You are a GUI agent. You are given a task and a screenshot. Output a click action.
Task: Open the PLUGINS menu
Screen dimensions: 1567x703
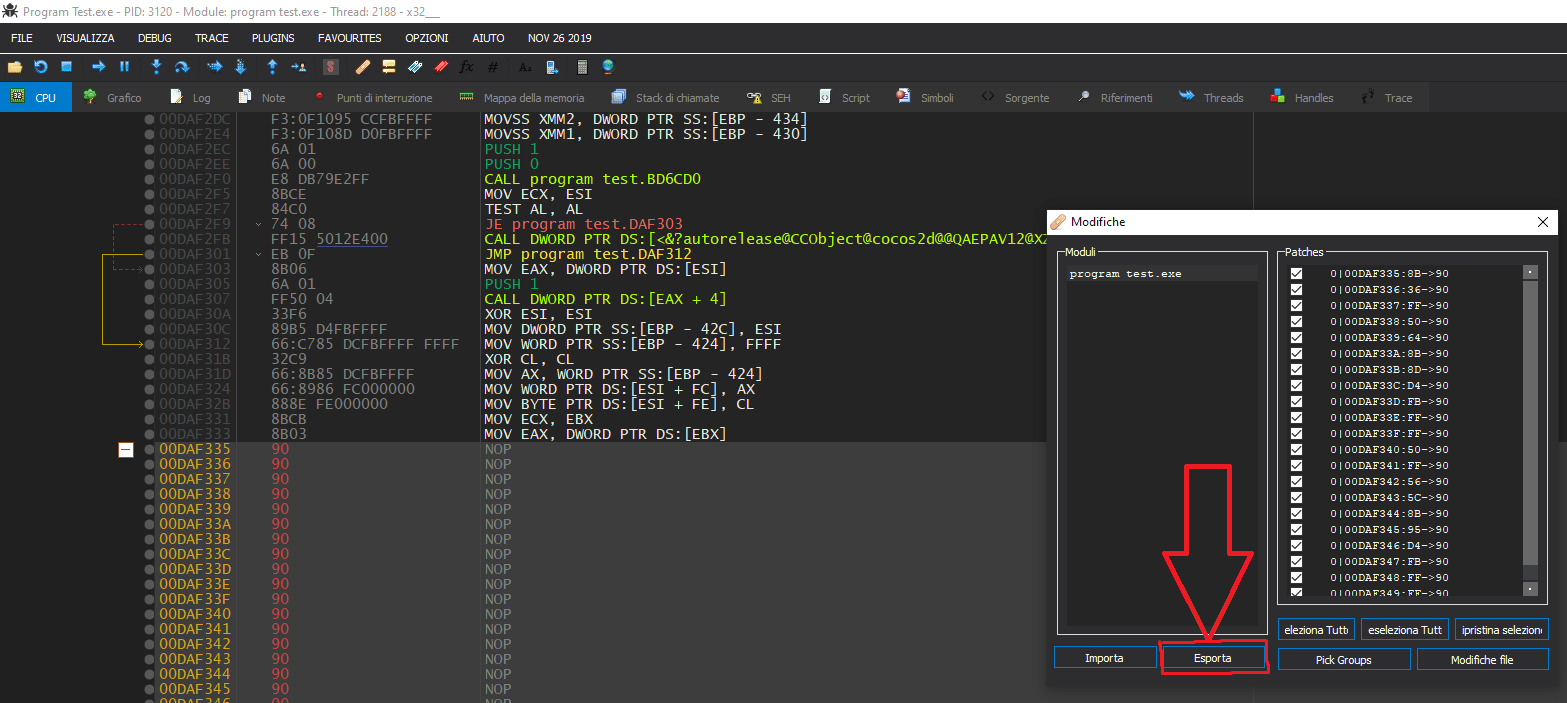pos(273,38)
